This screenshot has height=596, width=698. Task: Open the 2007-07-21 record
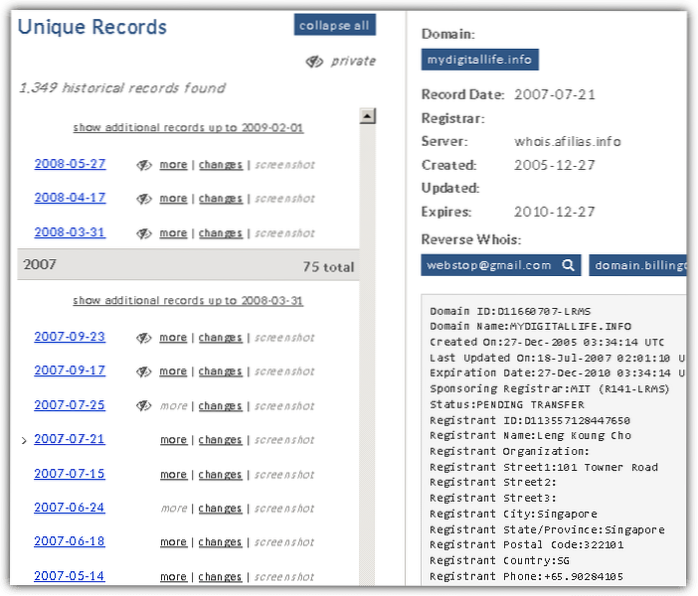click(x=69, y=439)
